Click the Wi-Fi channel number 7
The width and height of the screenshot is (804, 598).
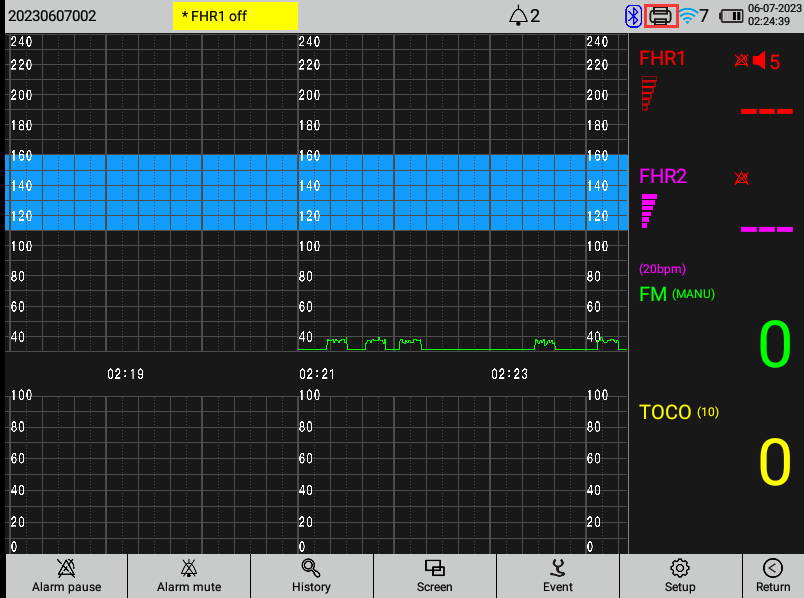[704, 16]
